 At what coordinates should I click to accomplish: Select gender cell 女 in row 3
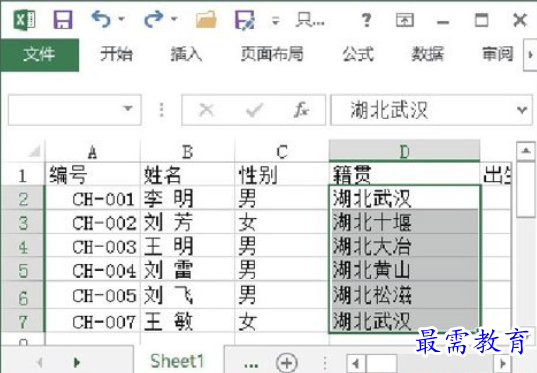pos(282,222)
